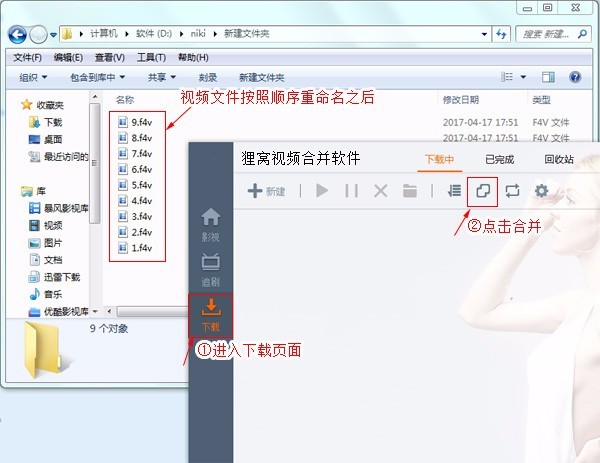Image resolution: width=600 pixels, height=463 pixels.
Task: Open the 追剧 TV sidebar icon
Action: click(x=210, y=270)
